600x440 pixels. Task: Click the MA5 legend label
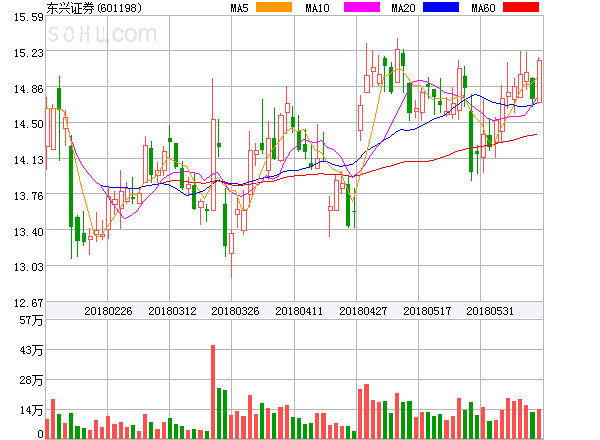[x=239, y=8]
